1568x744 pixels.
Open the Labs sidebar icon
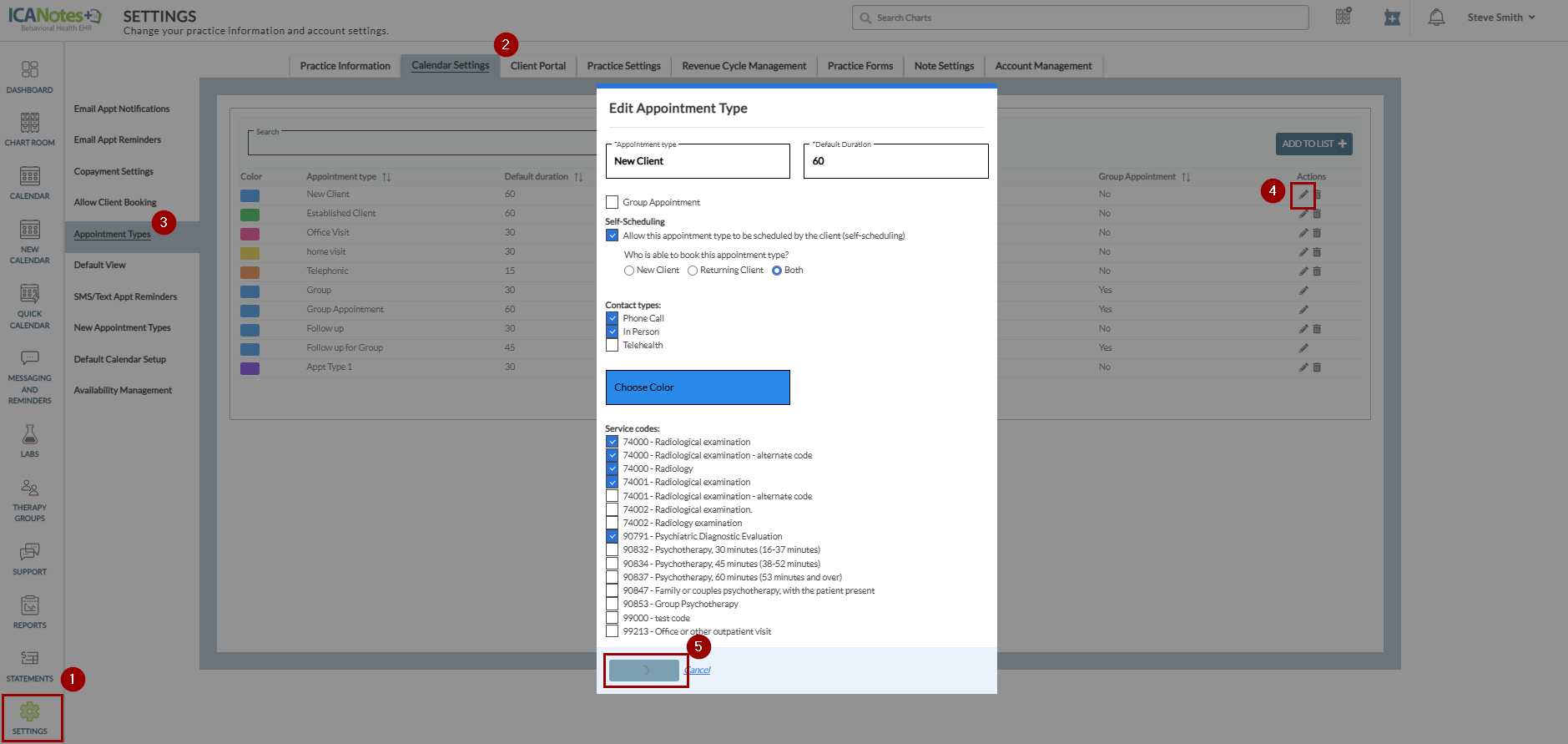[29, 440]
